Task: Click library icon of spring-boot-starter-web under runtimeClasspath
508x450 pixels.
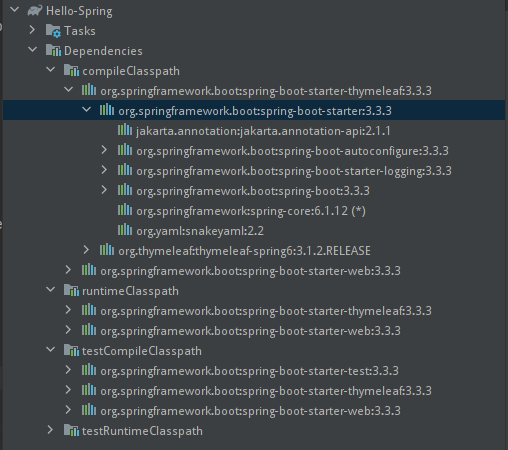Action: 89,330
